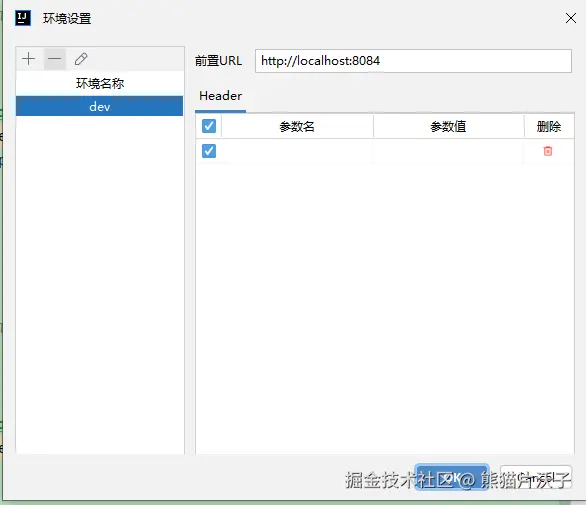The height and width of the screenshot is (505, 586).
Task: Click the 参数名 column header
Action: (x=297, y=126)
